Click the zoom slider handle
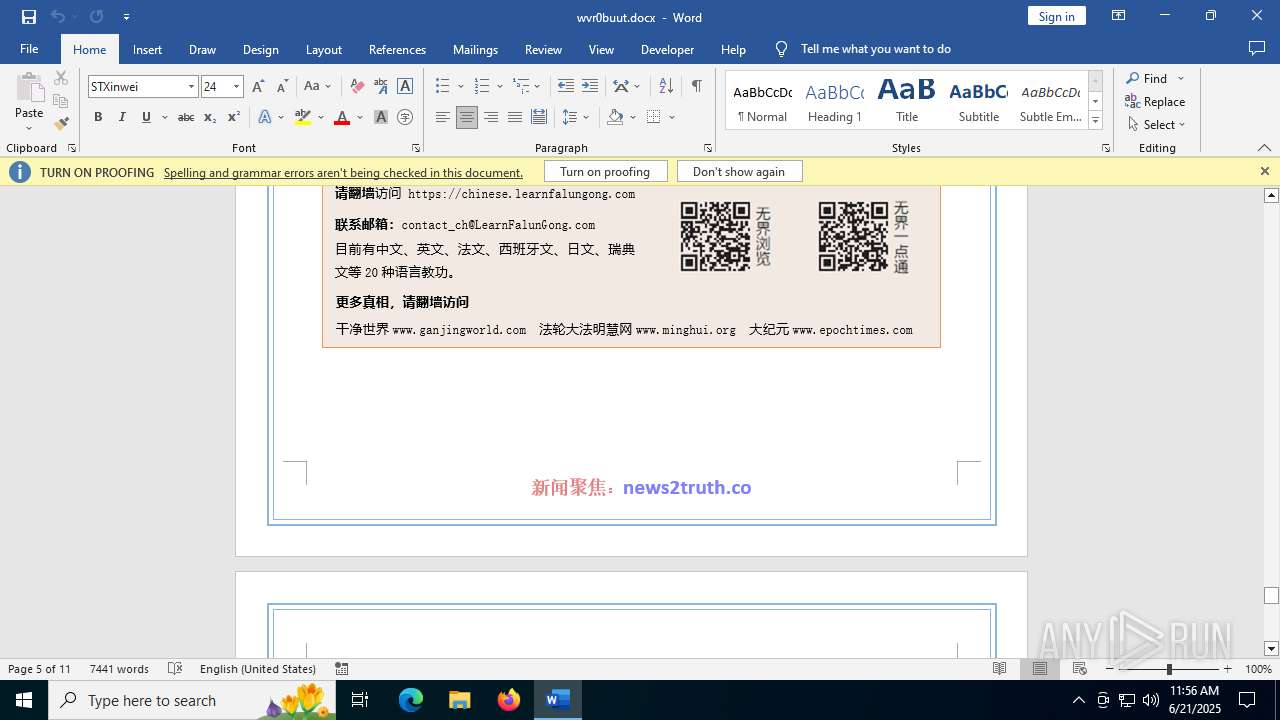The width and height of the screenshot is (1280, 720). click(x=1169, y=669)
